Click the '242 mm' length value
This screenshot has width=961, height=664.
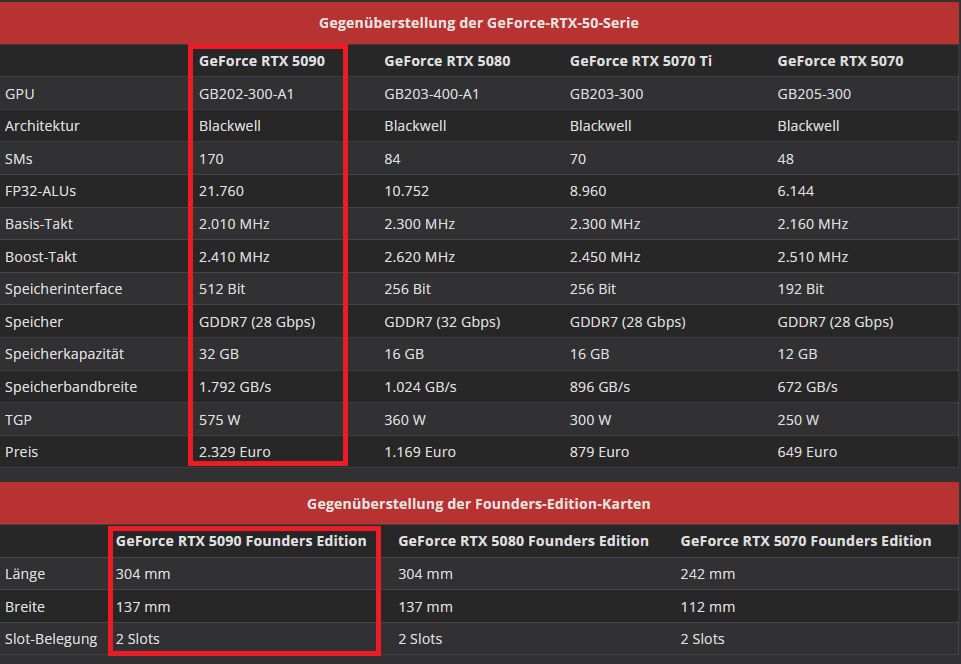point(707,574)
